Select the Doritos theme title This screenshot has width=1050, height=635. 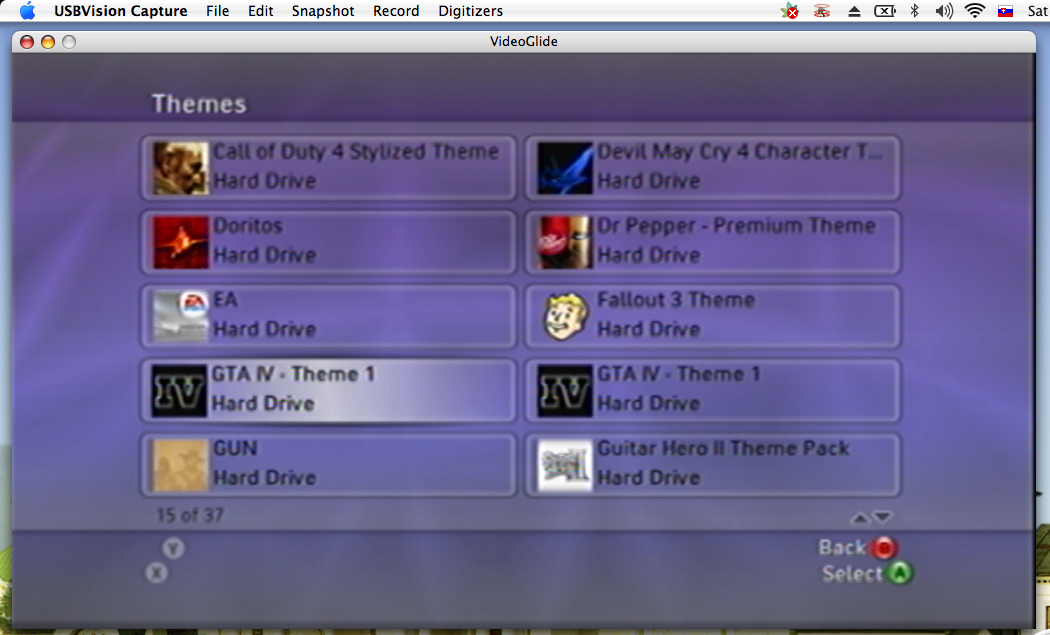248,226
